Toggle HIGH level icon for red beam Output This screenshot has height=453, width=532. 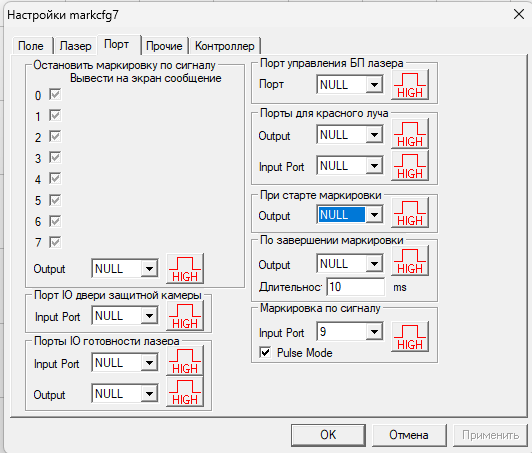point(410,134)
